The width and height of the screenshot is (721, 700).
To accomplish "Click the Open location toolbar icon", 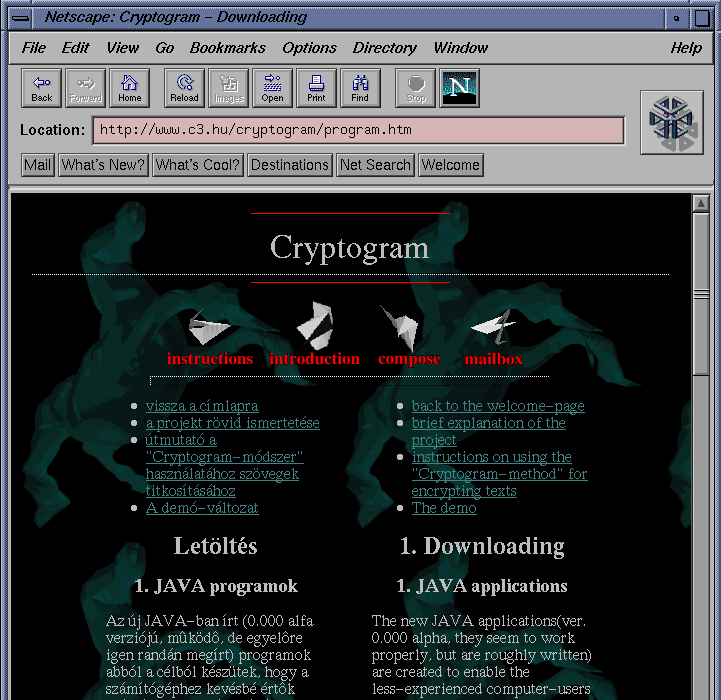I will pyautogui.click(x=272, y=88).
